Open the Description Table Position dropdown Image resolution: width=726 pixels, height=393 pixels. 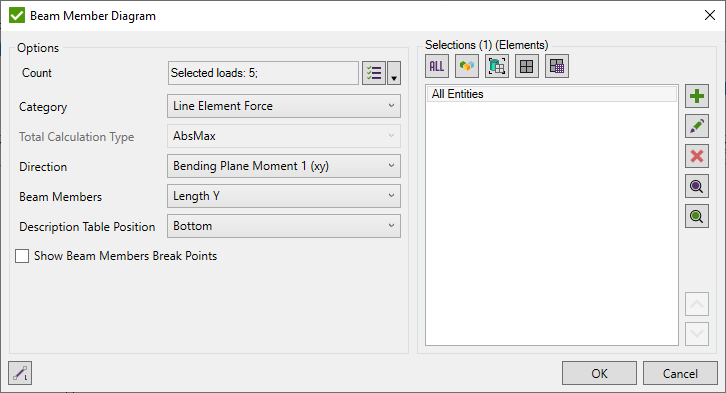click(284, 226)
